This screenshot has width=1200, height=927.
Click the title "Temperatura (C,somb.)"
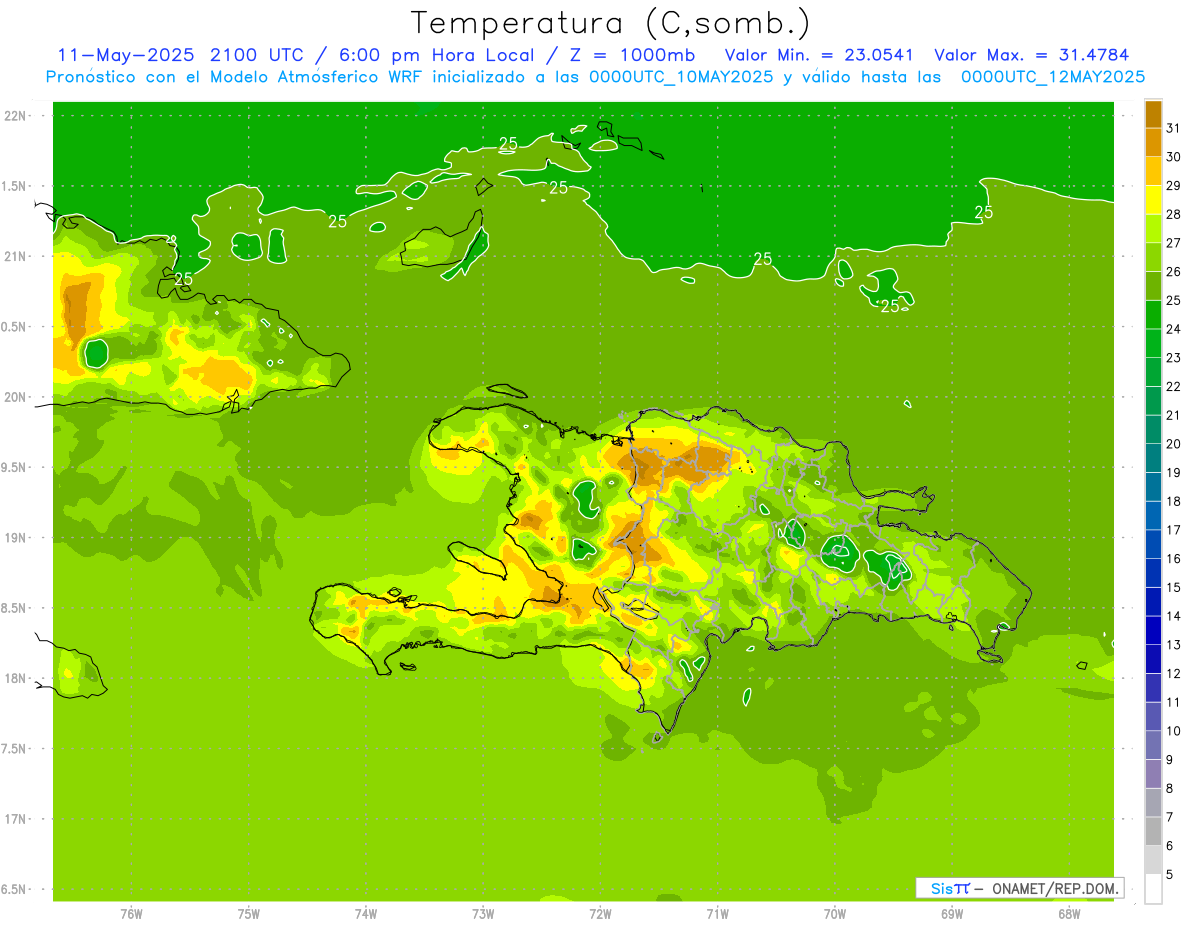pyautogui.click(x=611, y=23)
